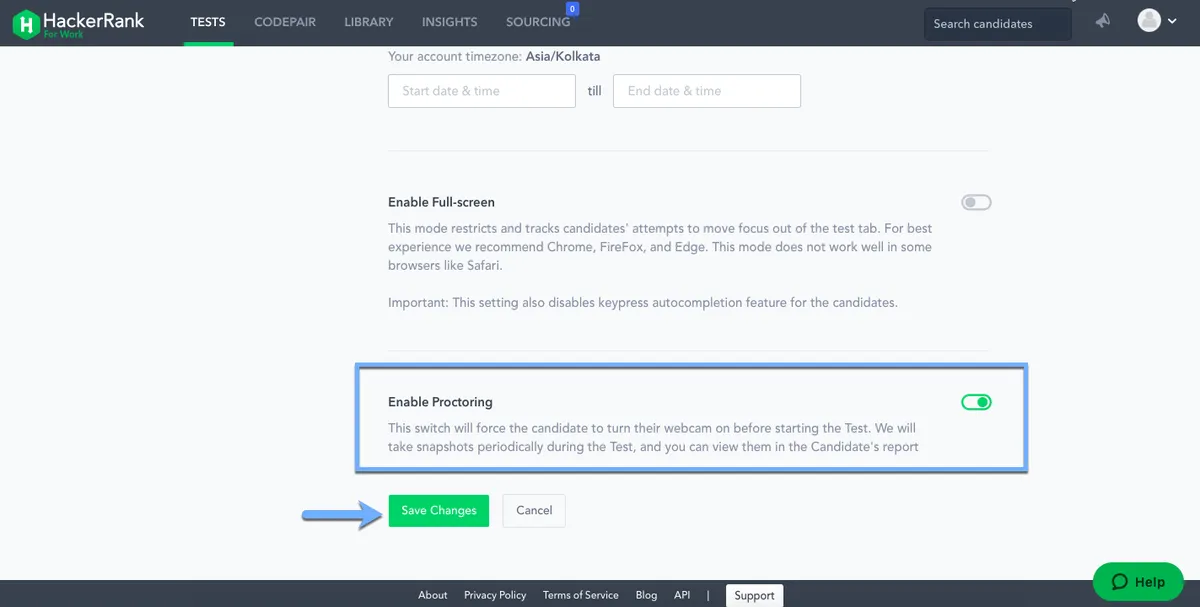
Task: Open the Terms of Service link
Action: [580, 595]
